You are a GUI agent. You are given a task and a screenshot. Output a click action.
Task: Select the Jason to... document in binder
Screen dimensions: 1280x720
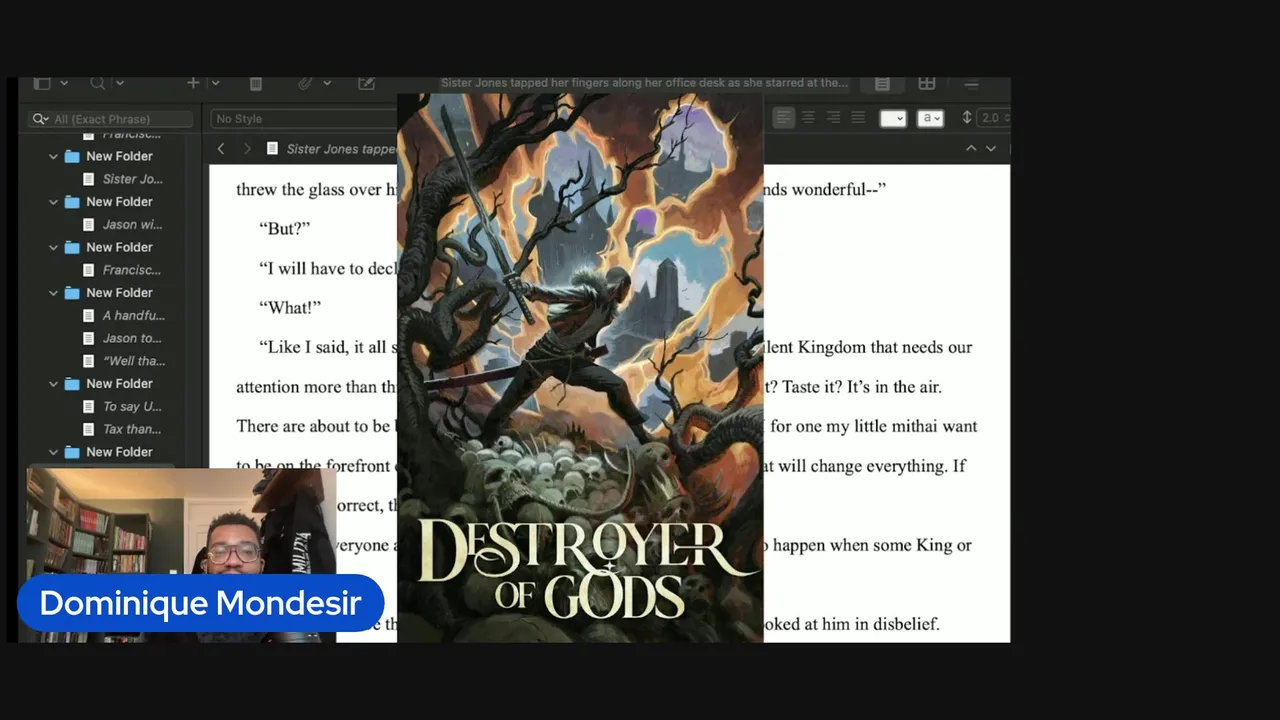(132, 338)
